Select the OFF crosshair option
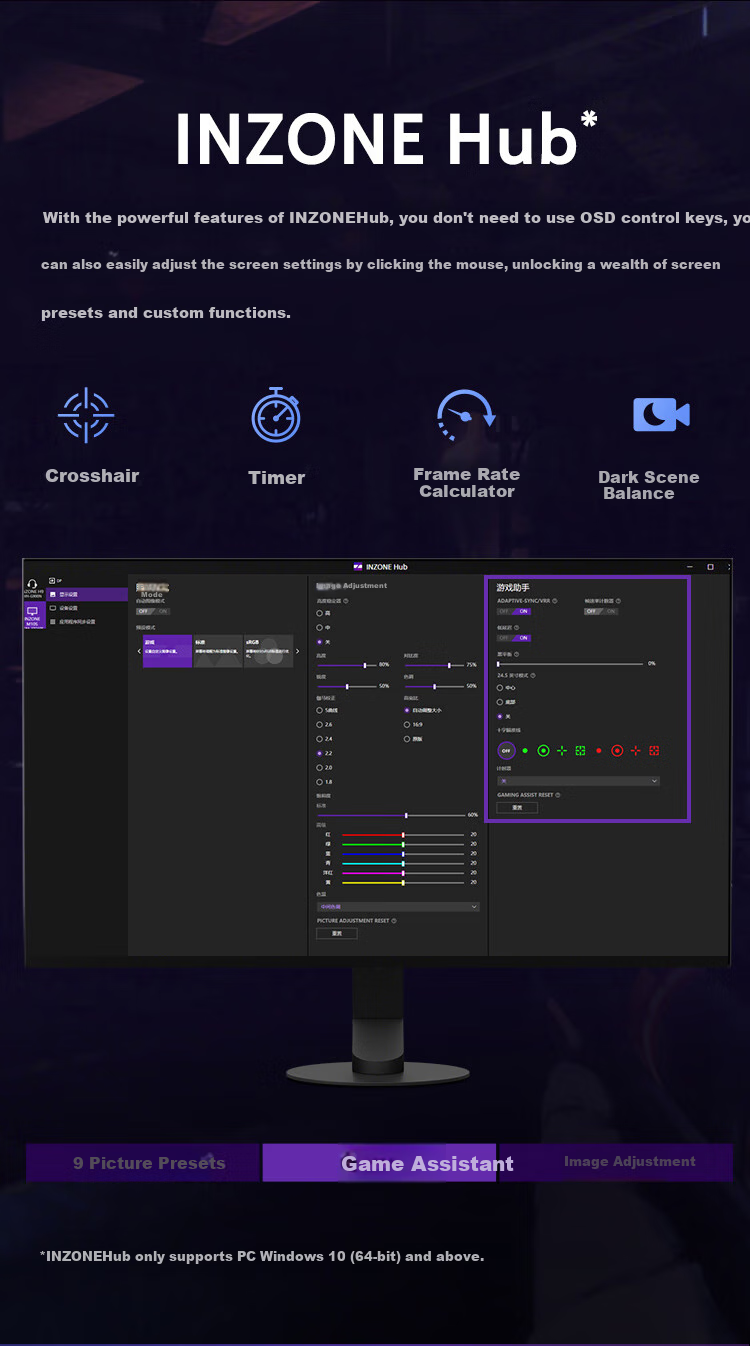750x1346 pixels. coord(506,750)
